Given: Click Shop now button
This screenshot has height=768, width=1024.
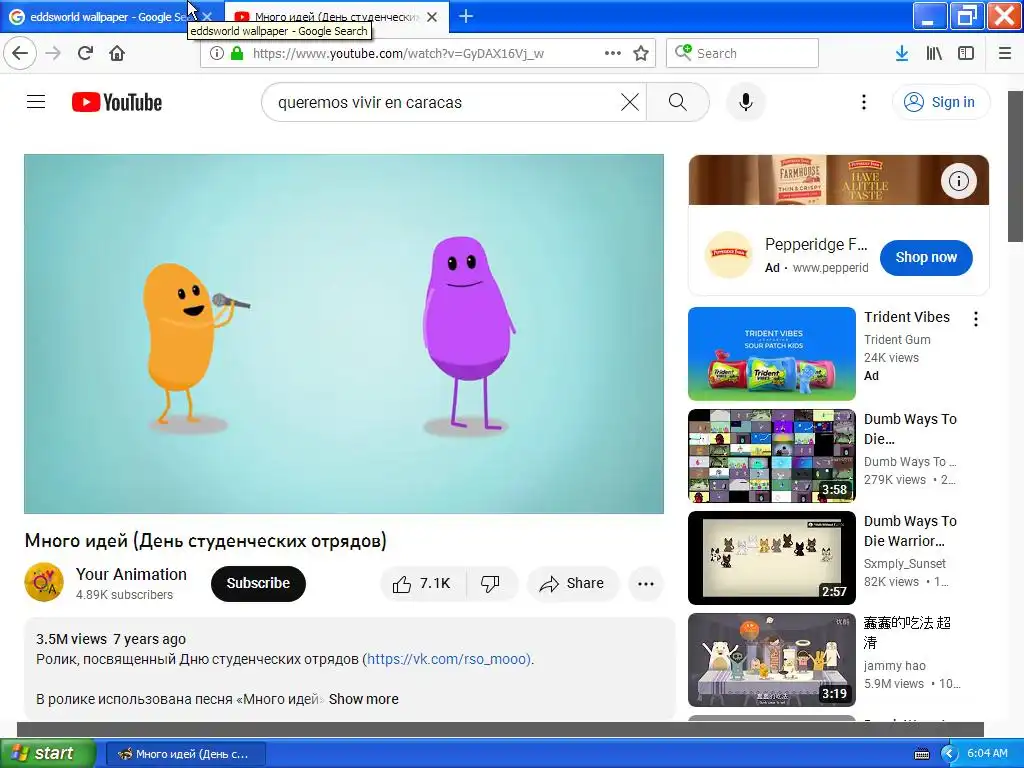Looking at the screenshot, I should click(x=926, y=257).
